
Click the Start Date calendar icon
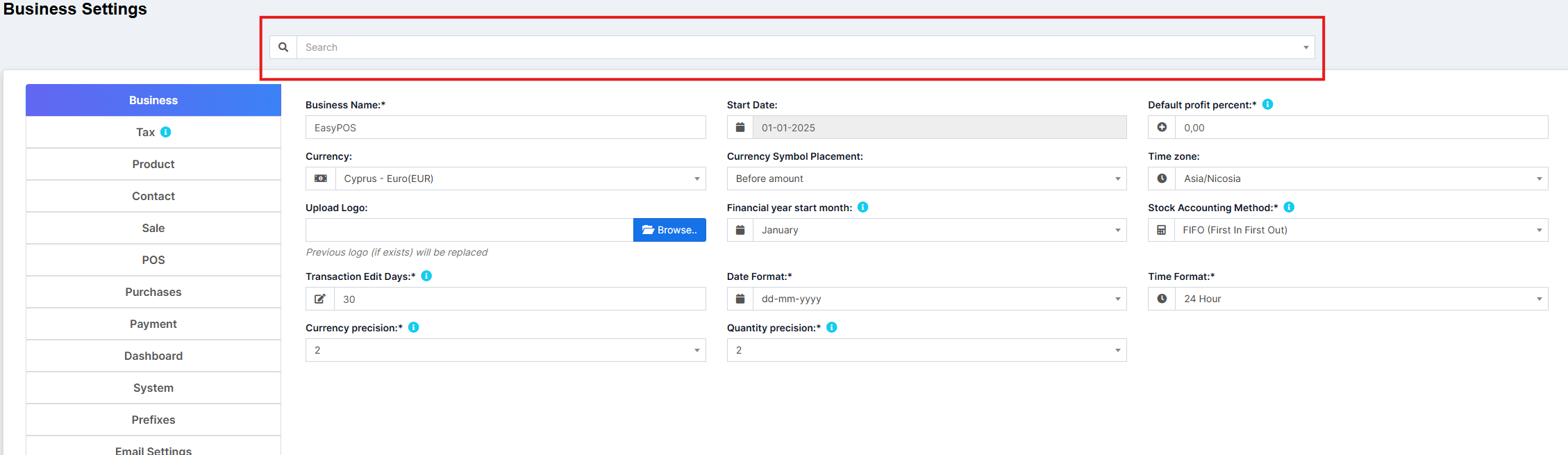tap(740, 127)
